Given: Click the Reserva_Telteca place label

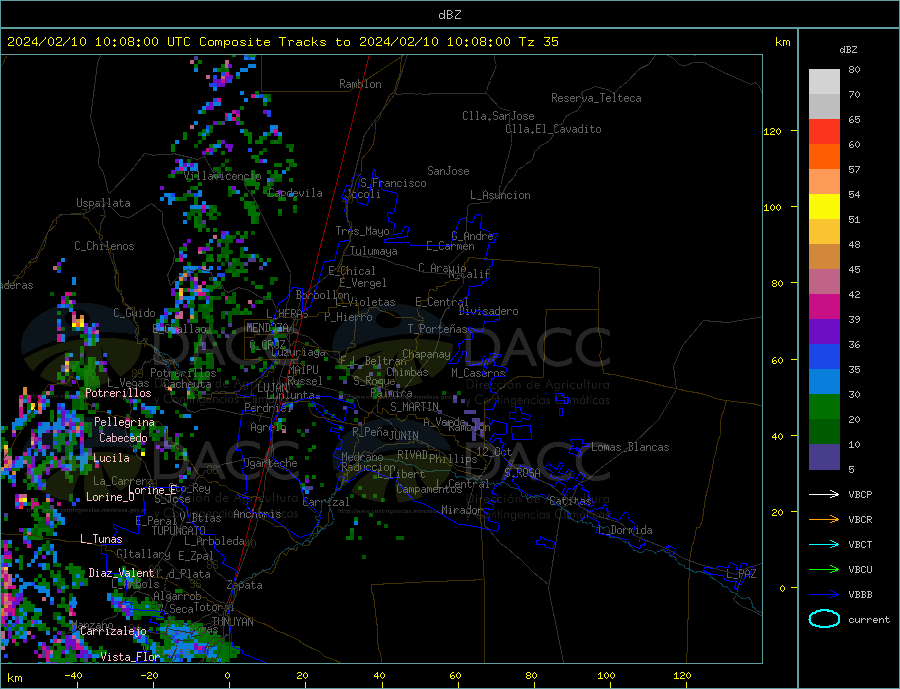Looking at the screenshot, I should click(x=596, y=98).
